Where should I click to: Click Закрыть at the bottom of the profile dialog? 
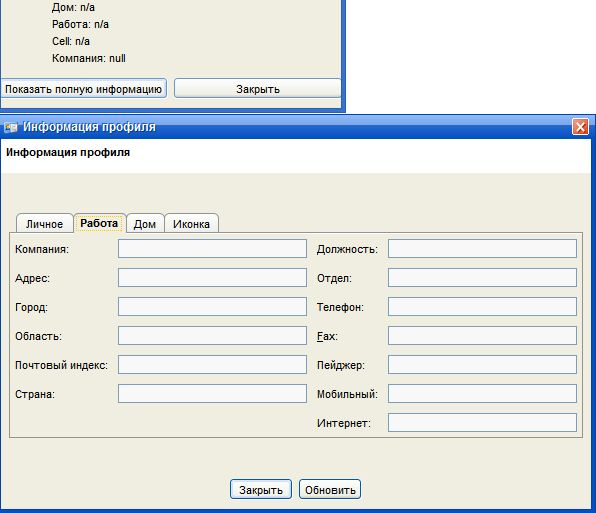tap(261, 489)
